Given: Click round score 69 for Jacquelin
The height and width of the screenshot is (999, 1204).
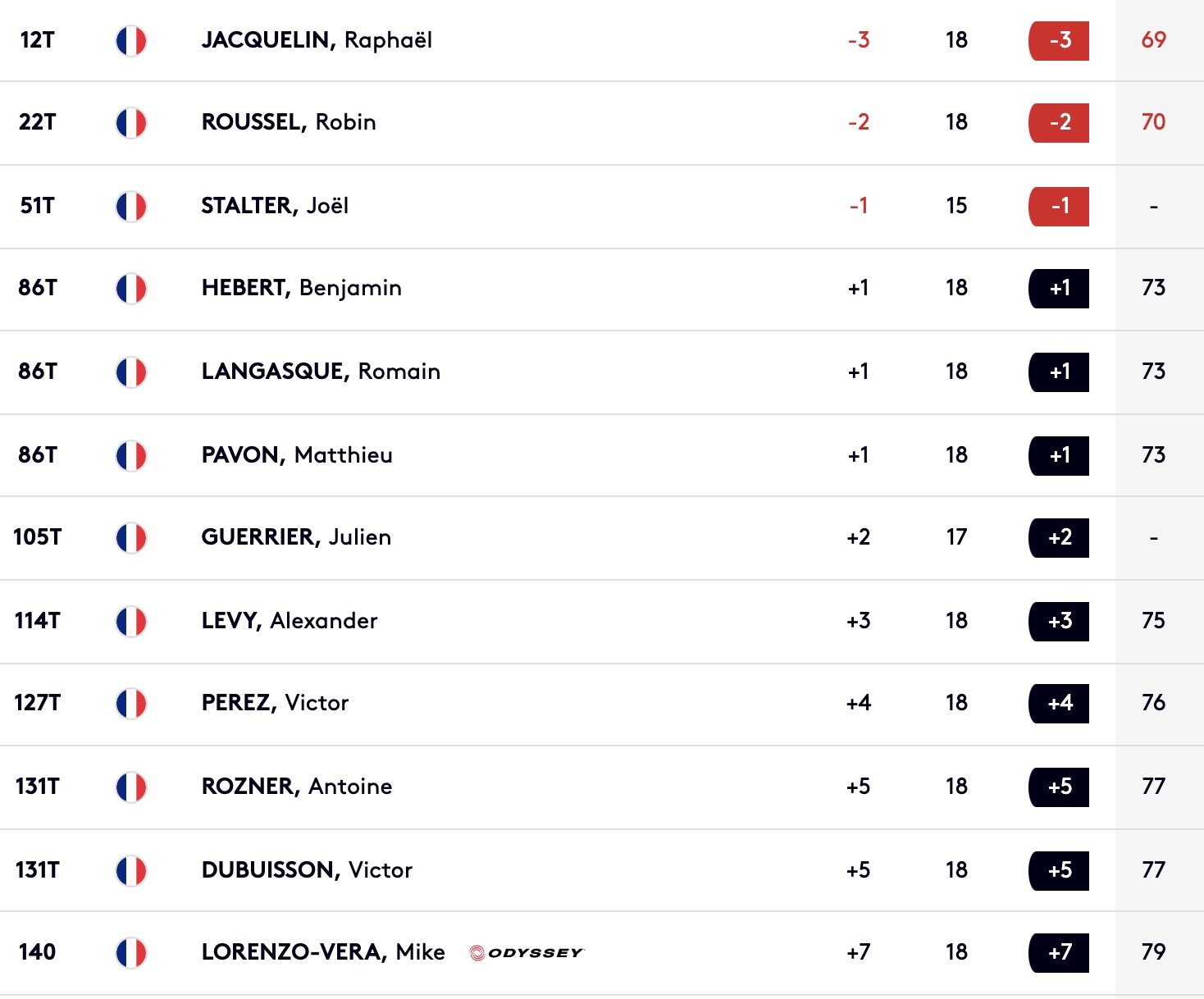Looking at the screenshot, I should coord(1153,40).
